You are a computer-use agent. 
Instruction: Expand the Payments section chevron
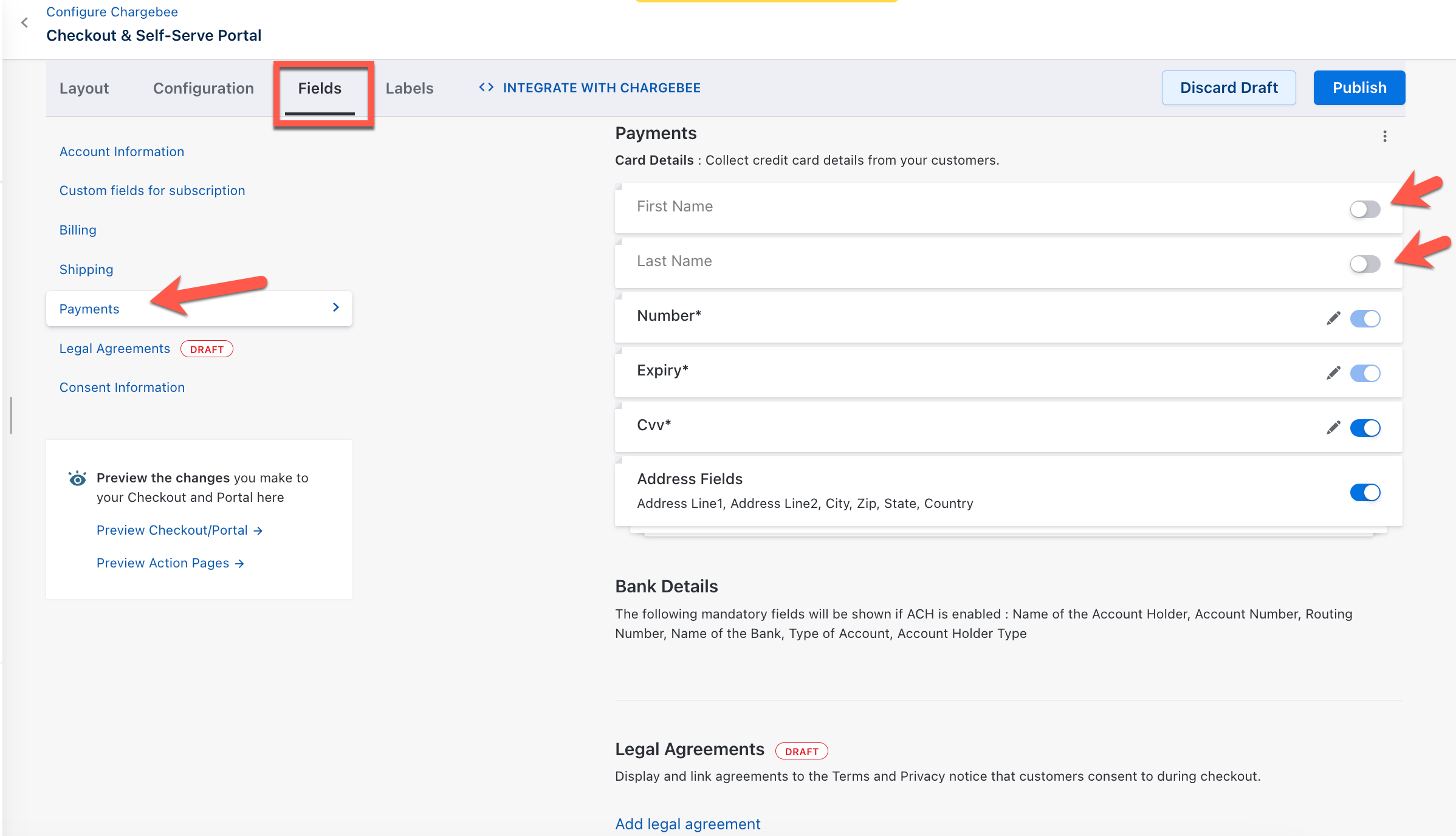pyautogui.click(x=336, y=307)
